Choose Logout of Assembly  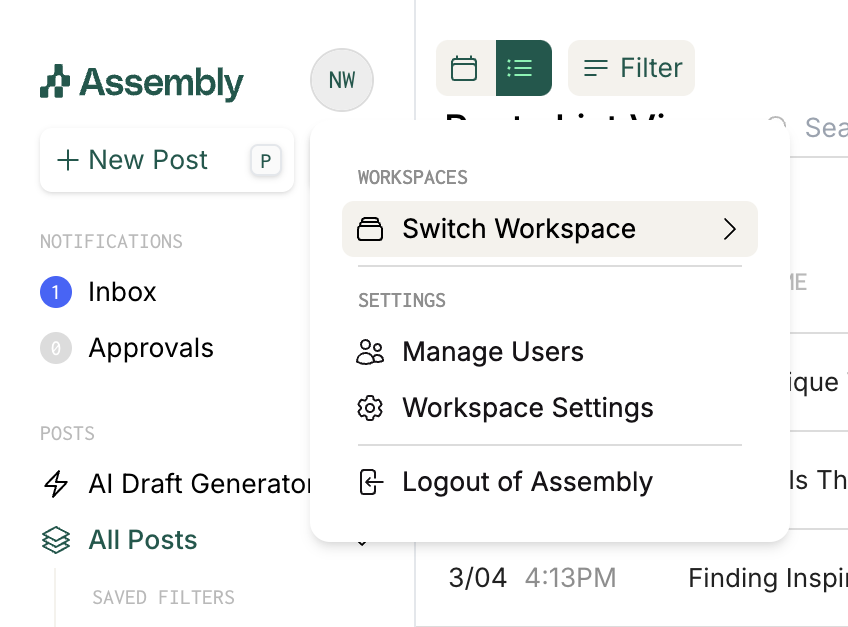(x=526, y=482)
